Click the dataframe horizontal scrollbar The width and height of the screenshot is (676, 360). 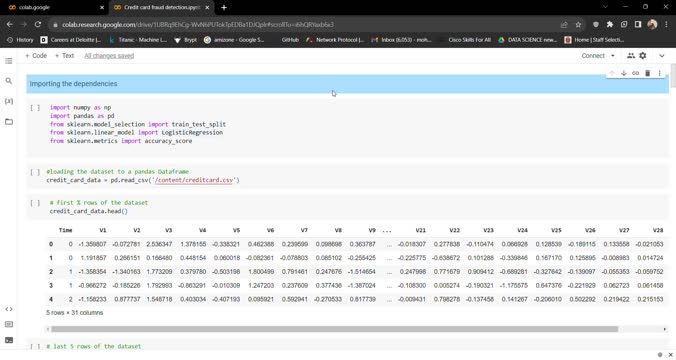(x=334, y=329)
